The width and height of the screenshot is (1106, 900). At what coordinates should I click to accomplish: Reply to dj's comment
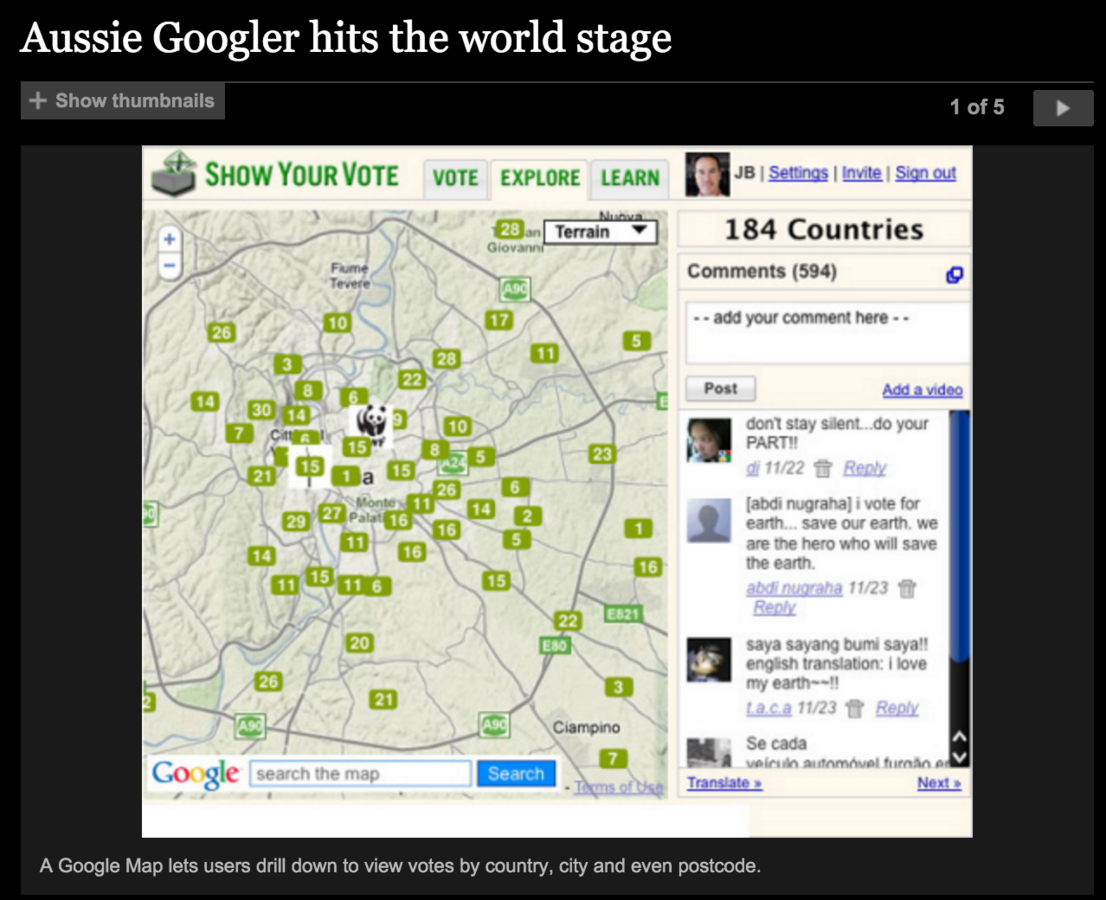pos(865,468)
